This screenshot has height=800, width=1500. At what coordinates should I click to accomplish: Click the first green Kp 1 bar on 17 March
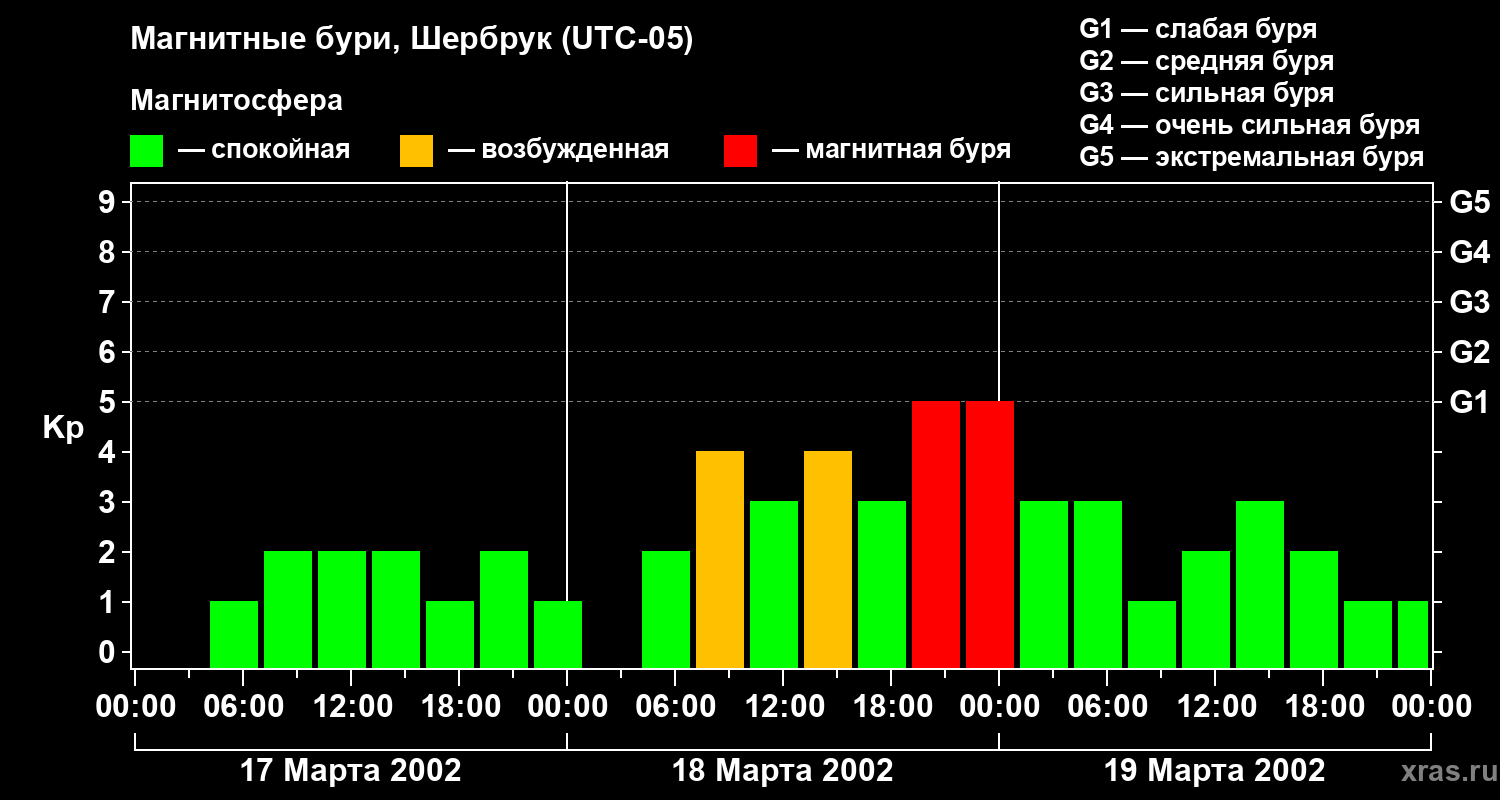point(234,634)
